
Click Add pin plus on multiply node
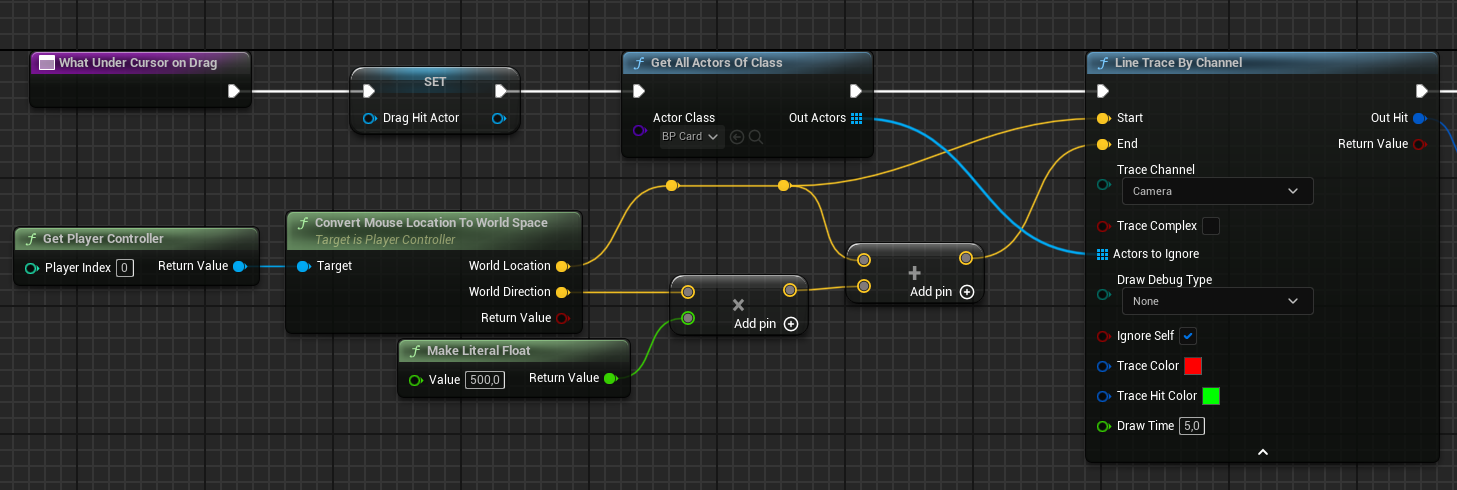coord(791,324)
